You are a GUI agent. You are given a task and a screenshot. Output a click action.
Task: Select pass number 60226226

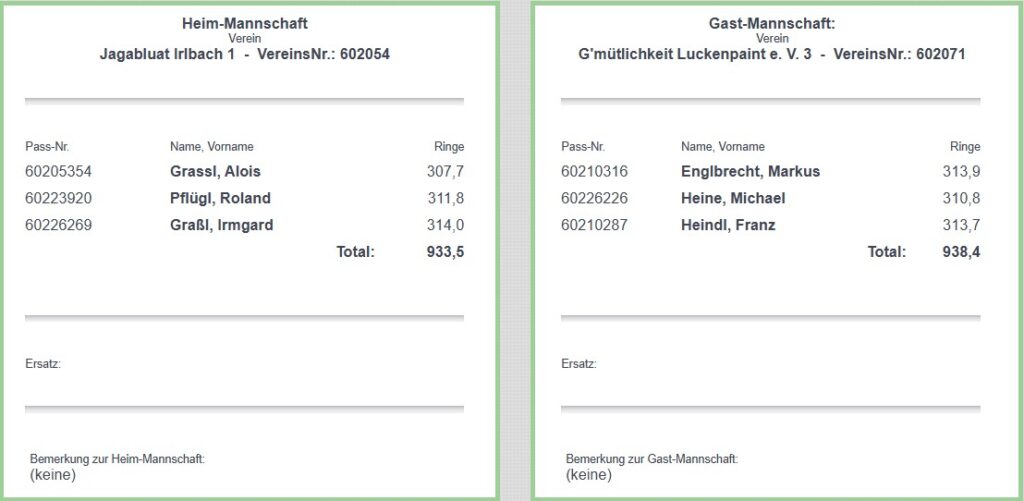point(594,198)
